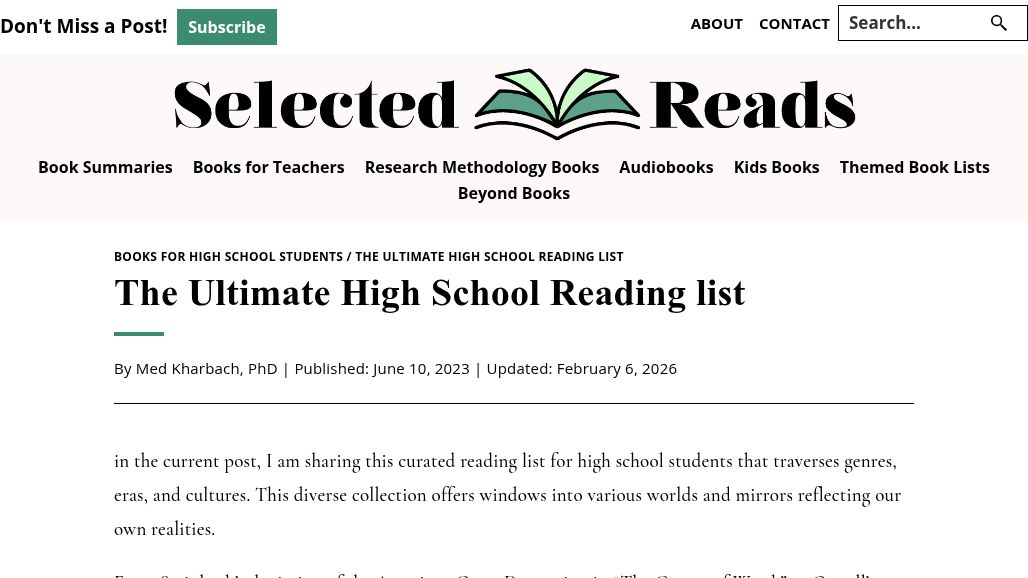The width and height of the screenshot is (1028, 578).
Task: Click The Ultimate High School Reading List breadcrumb
Action: pyautogui.click(x=489, y=257)
